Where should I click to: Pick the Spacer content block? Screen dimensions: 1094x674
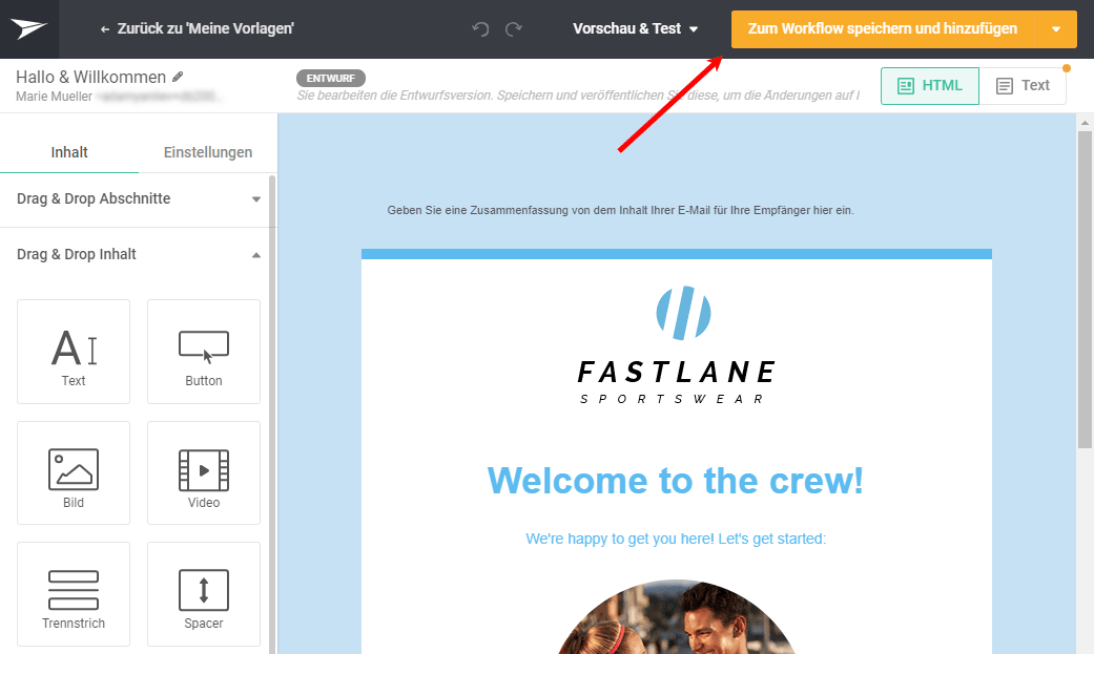204,594
